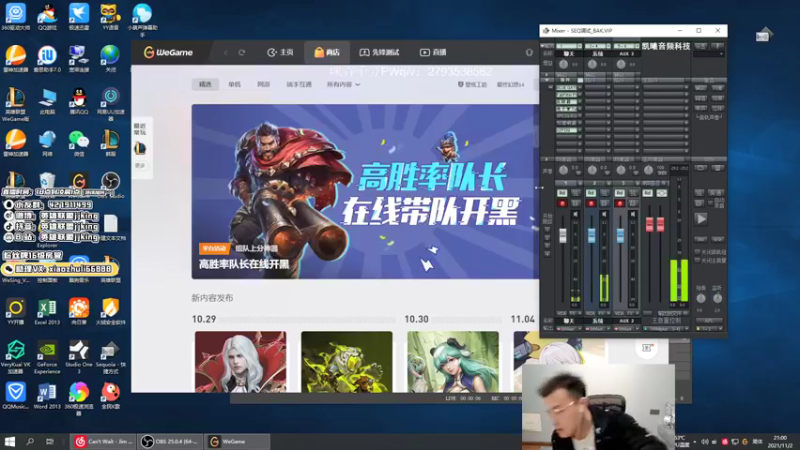
Task: Open the 先锋测试 tab in WeGame
Action: pyautogui.click(x=379, y=52)
